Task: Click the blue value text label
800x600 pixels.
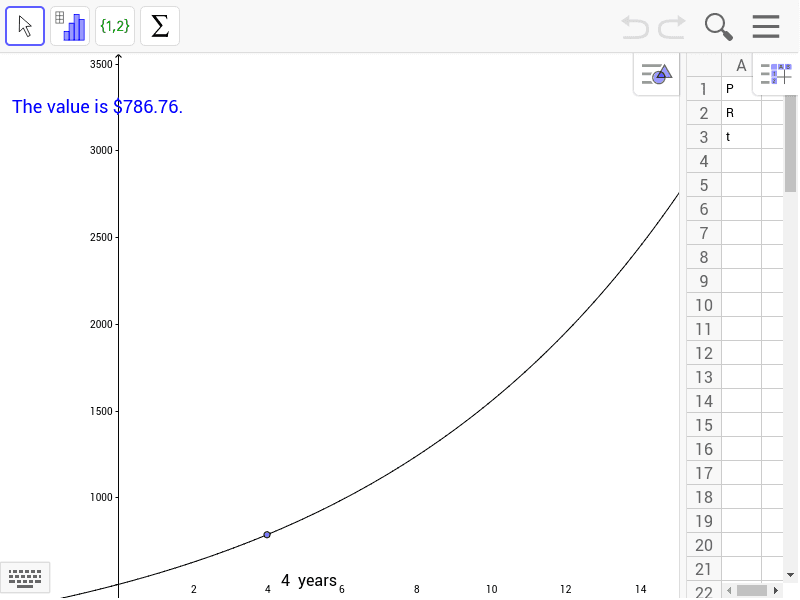Action: [97, 107]
